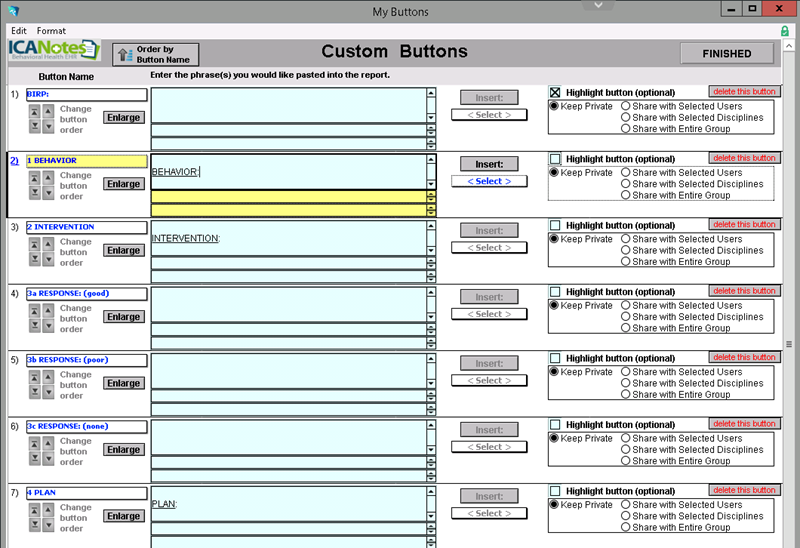Image resolution: width=800 pixels, height=548 pixels.
Task: Check Highlight button for 2 INTERVENTION row
Action: point(555,225)
